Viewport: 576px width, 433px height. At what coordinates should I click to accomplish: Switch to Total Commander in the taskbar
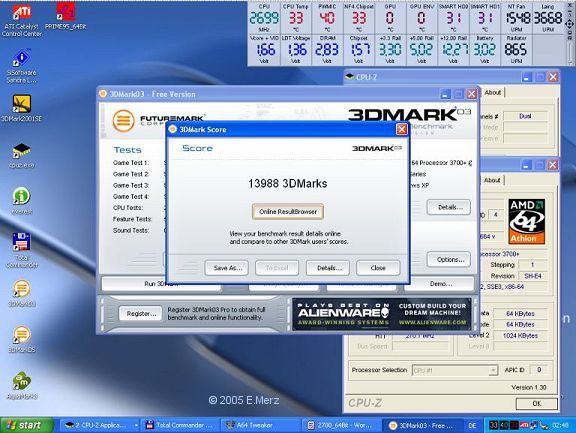tap(180, 425)
